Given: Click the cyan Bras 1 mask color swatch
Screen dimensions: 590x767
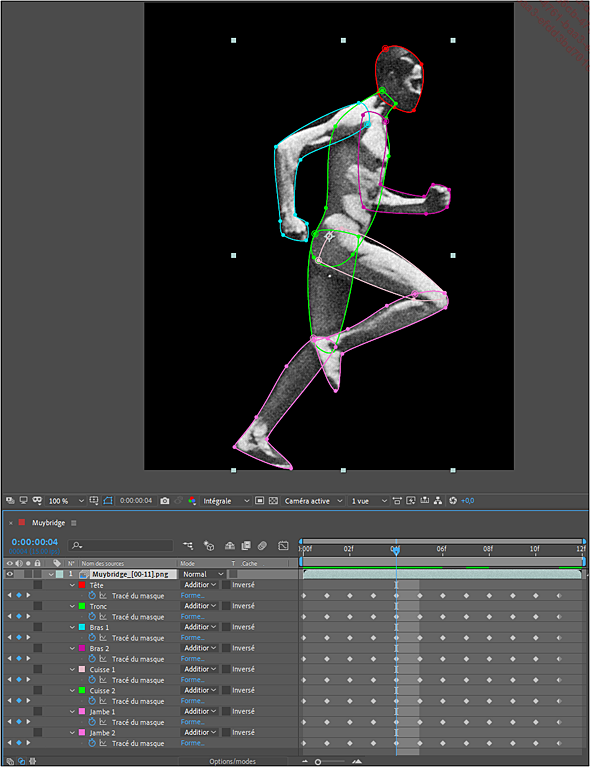Looking at the screenshot, I should point(82,627).
